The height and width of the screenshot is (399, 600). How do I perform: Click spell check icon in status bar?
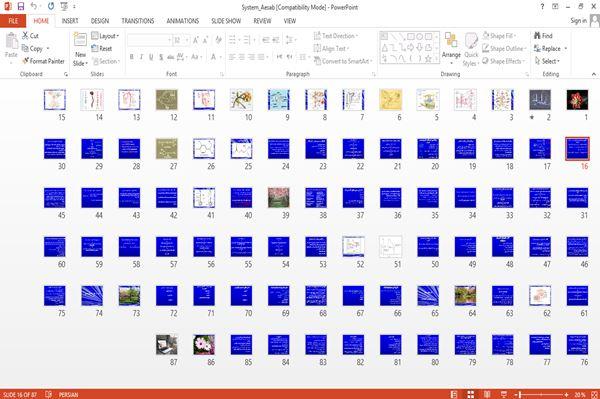click(49, 394)
